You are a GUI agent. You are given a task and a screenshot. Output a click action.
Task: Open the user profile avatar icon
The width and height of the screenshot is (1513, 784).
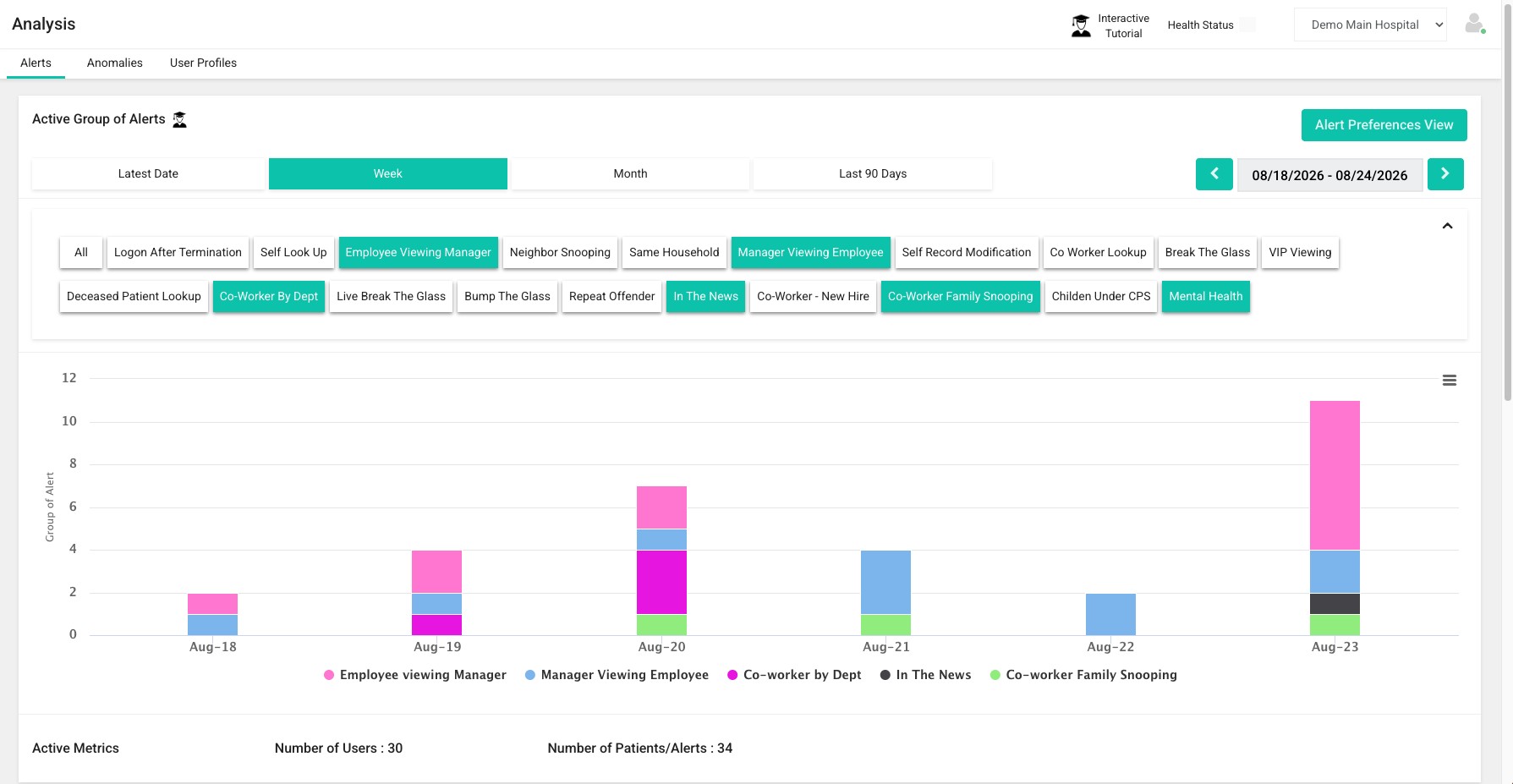click(x=1475, y=24)
